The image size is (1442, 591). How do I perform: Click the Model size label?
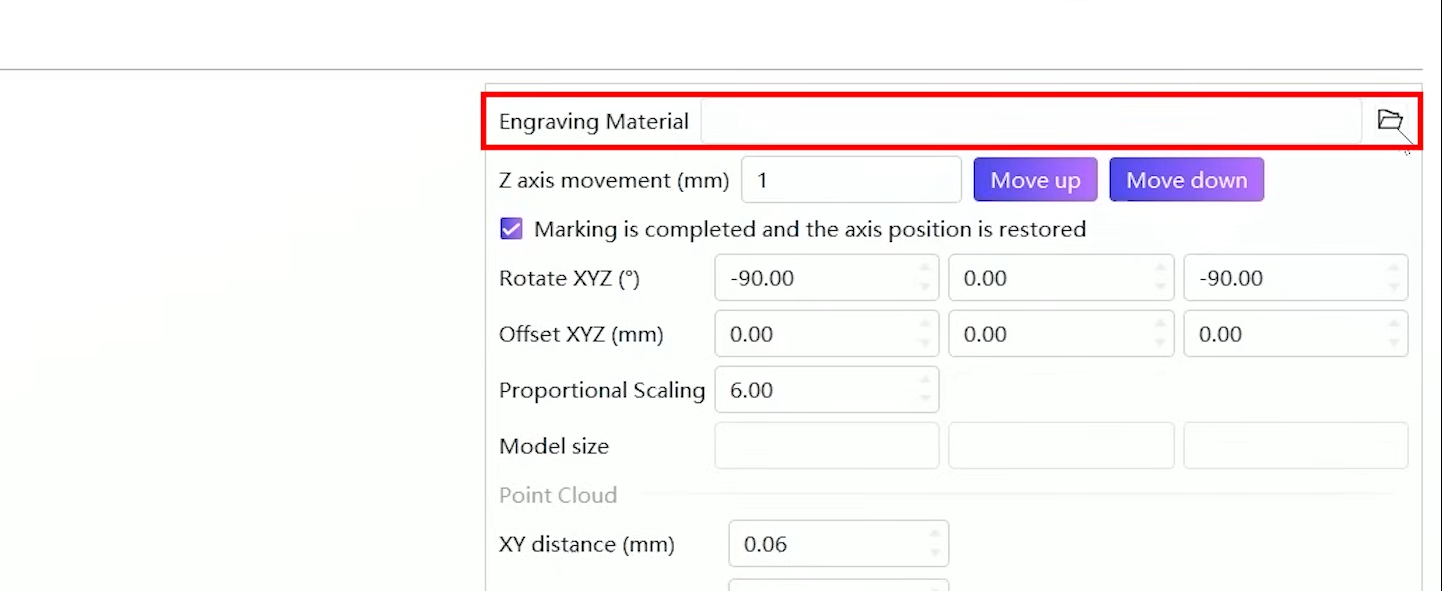click(554, 446)
